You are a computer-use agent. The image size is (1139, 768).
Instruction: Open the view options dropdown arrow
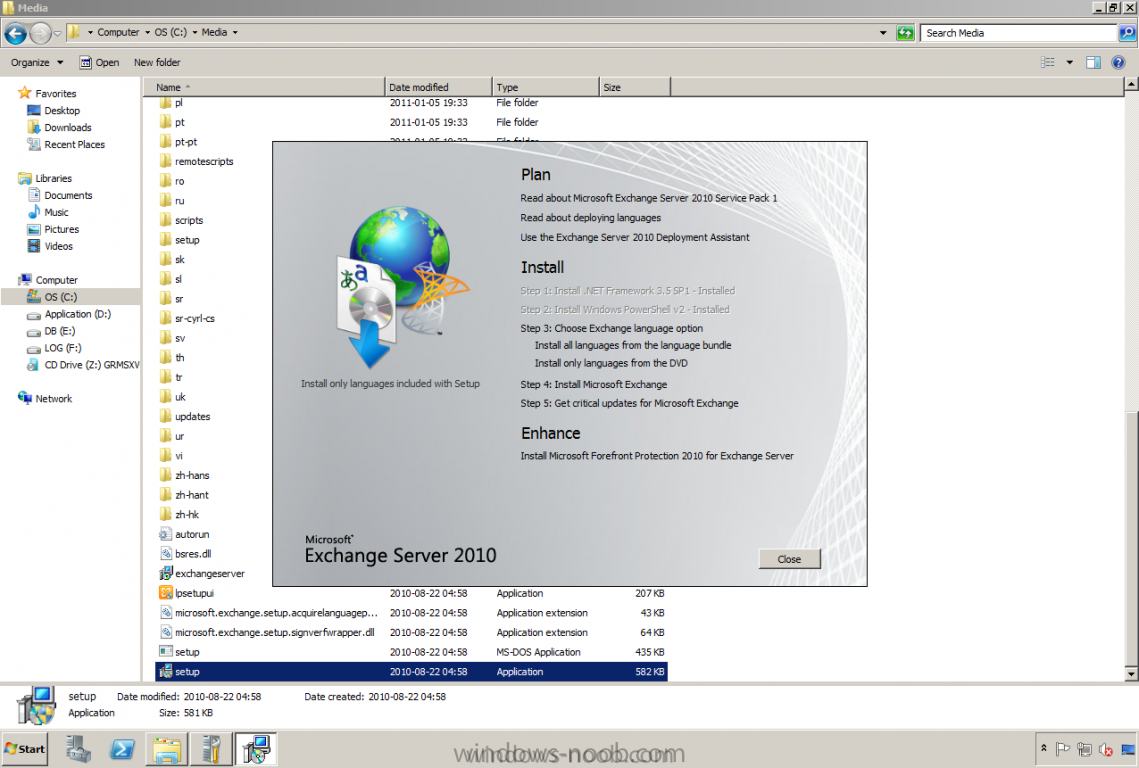1069,62
